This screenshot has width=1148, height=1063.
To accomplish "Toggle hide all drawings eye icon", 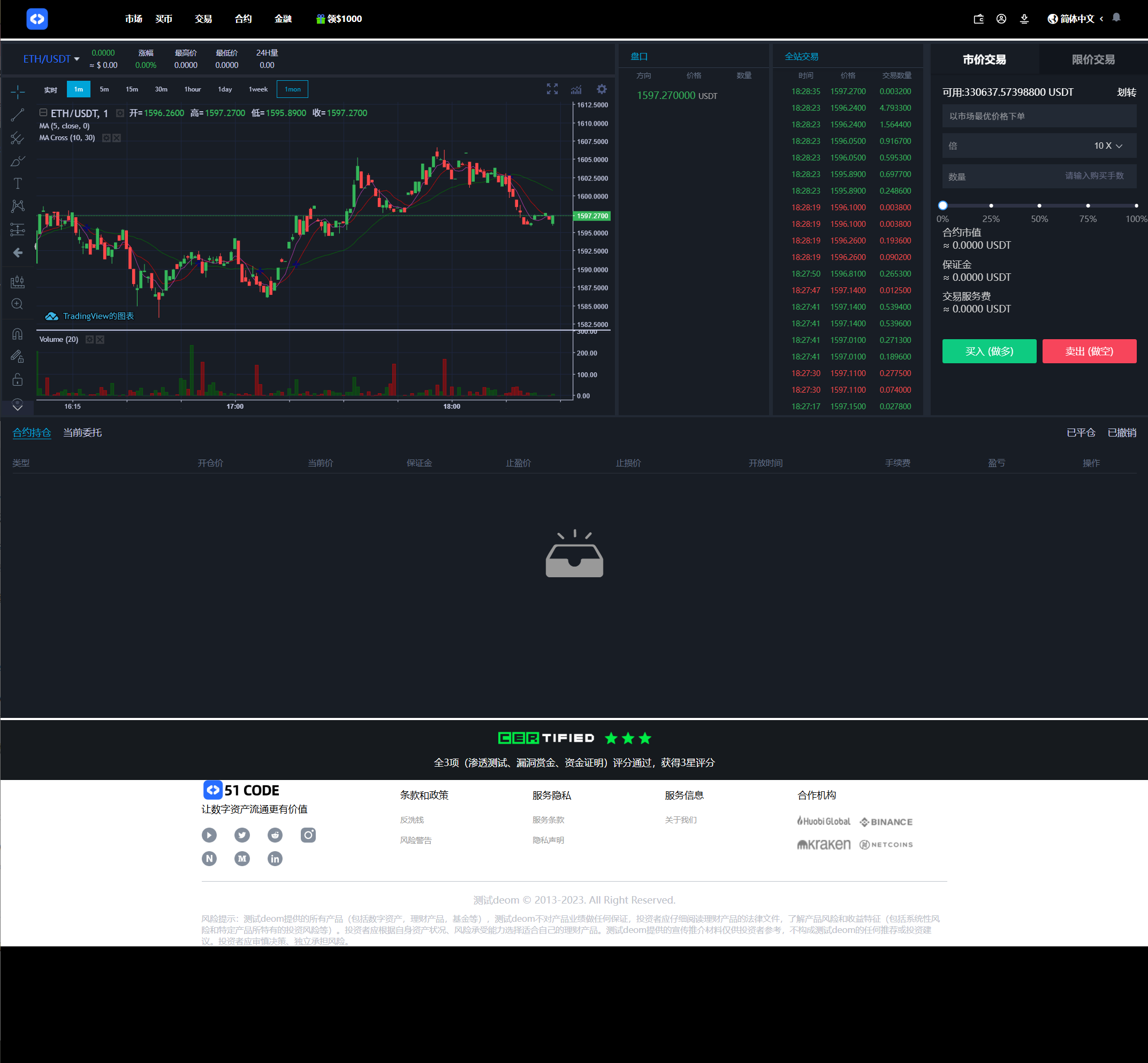I will pos(17,404).
